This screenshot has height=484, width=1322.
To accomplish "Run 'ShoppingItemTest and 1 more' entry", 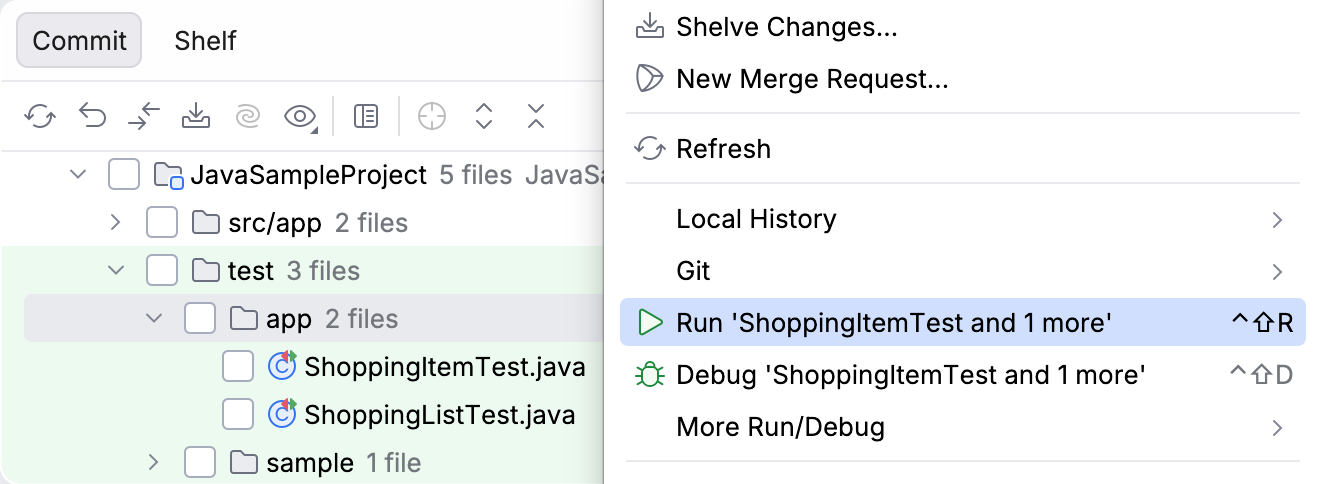I will pyautogui.click(x=963, y=323).
